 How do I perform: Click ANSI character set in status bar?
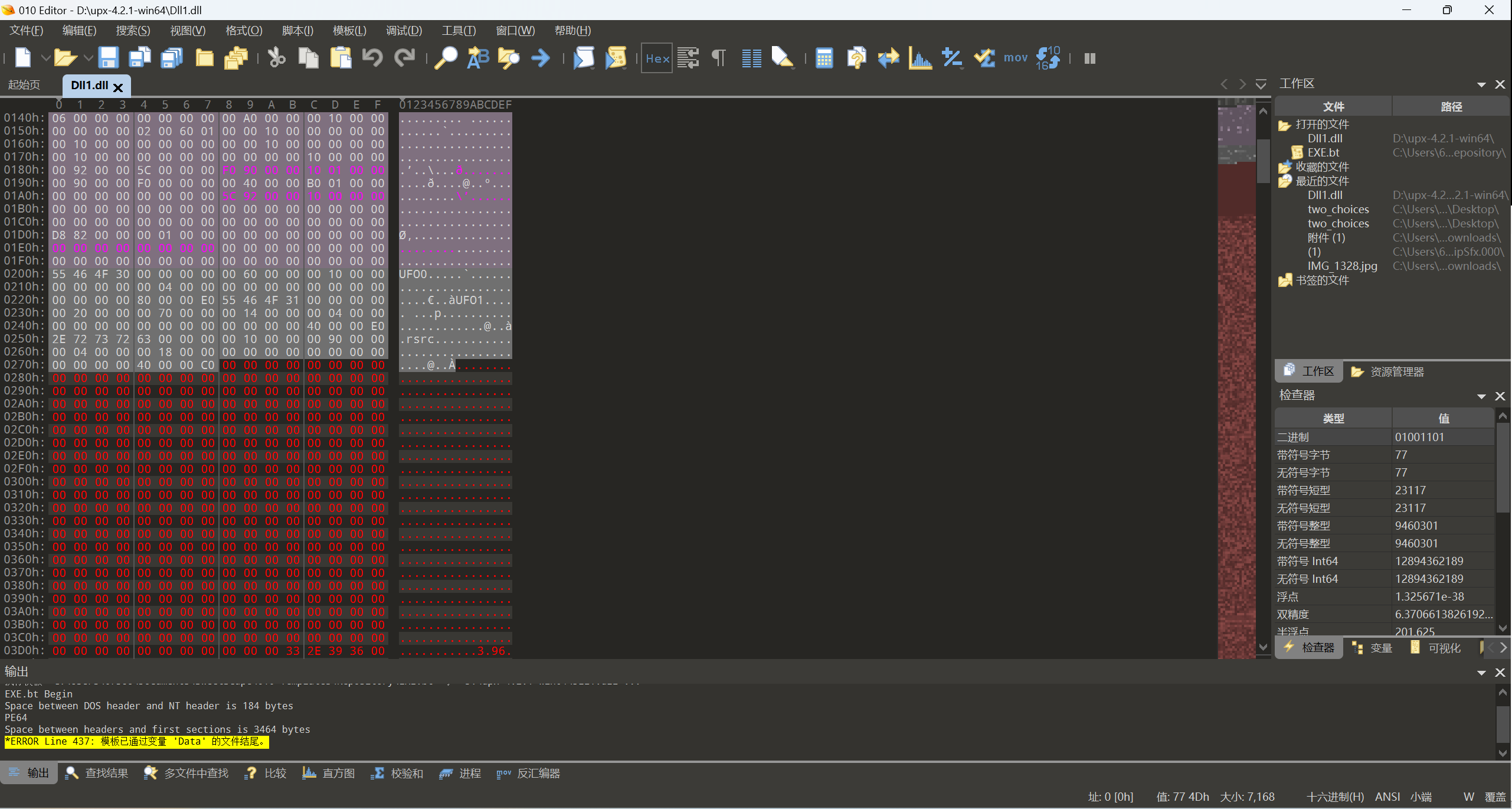pos(1387,797)
